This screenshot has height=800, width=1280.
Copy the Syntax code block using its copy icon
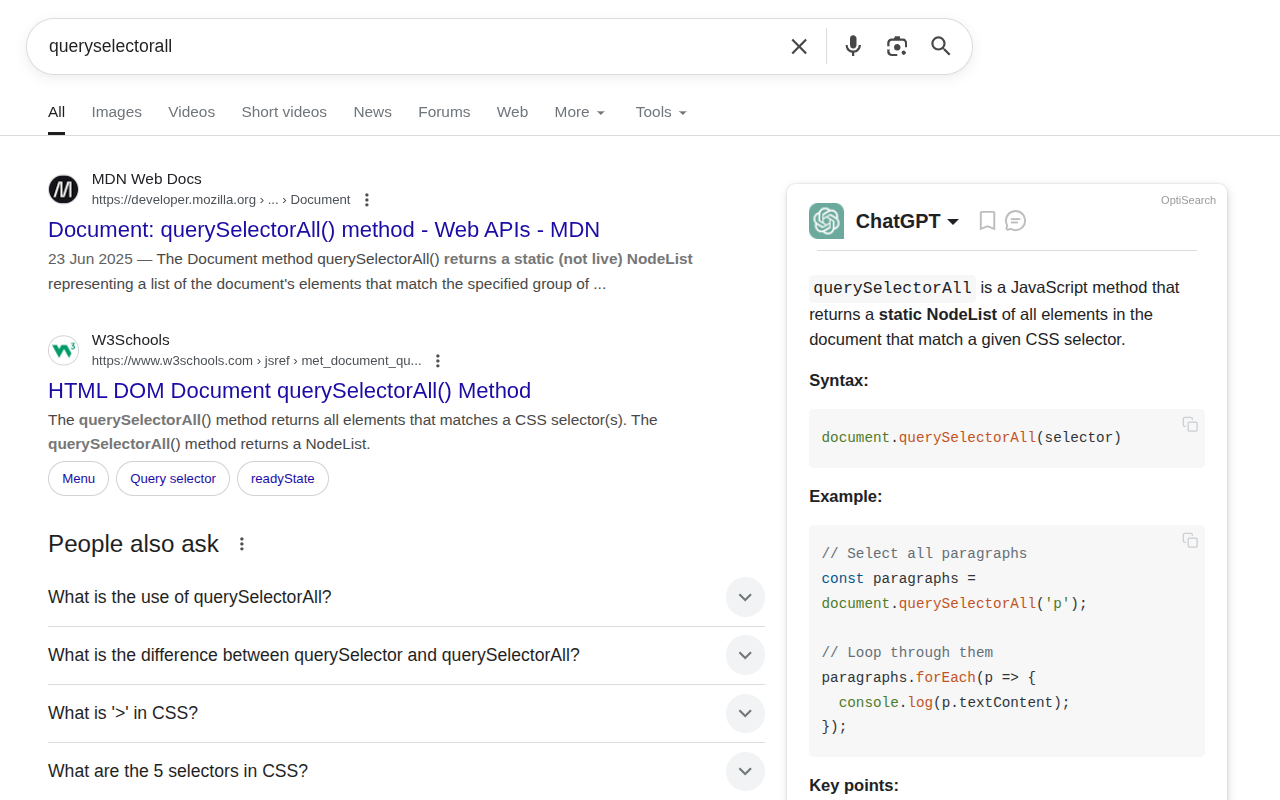[x=1189, y=424]
